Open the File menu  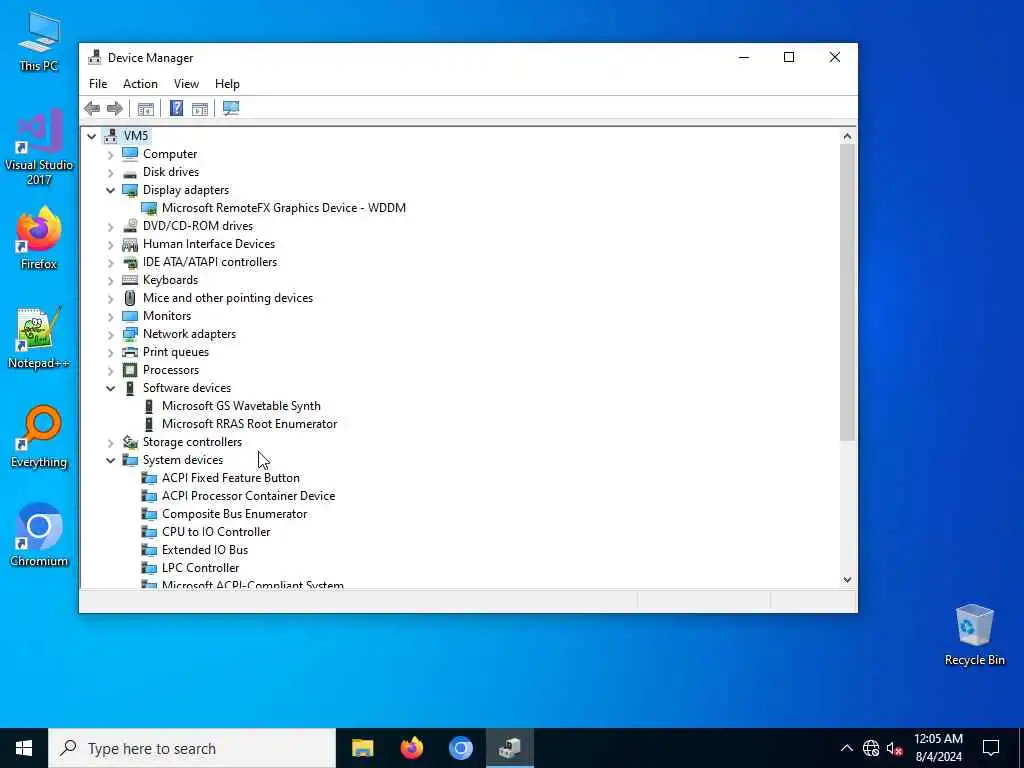(98, 84)
